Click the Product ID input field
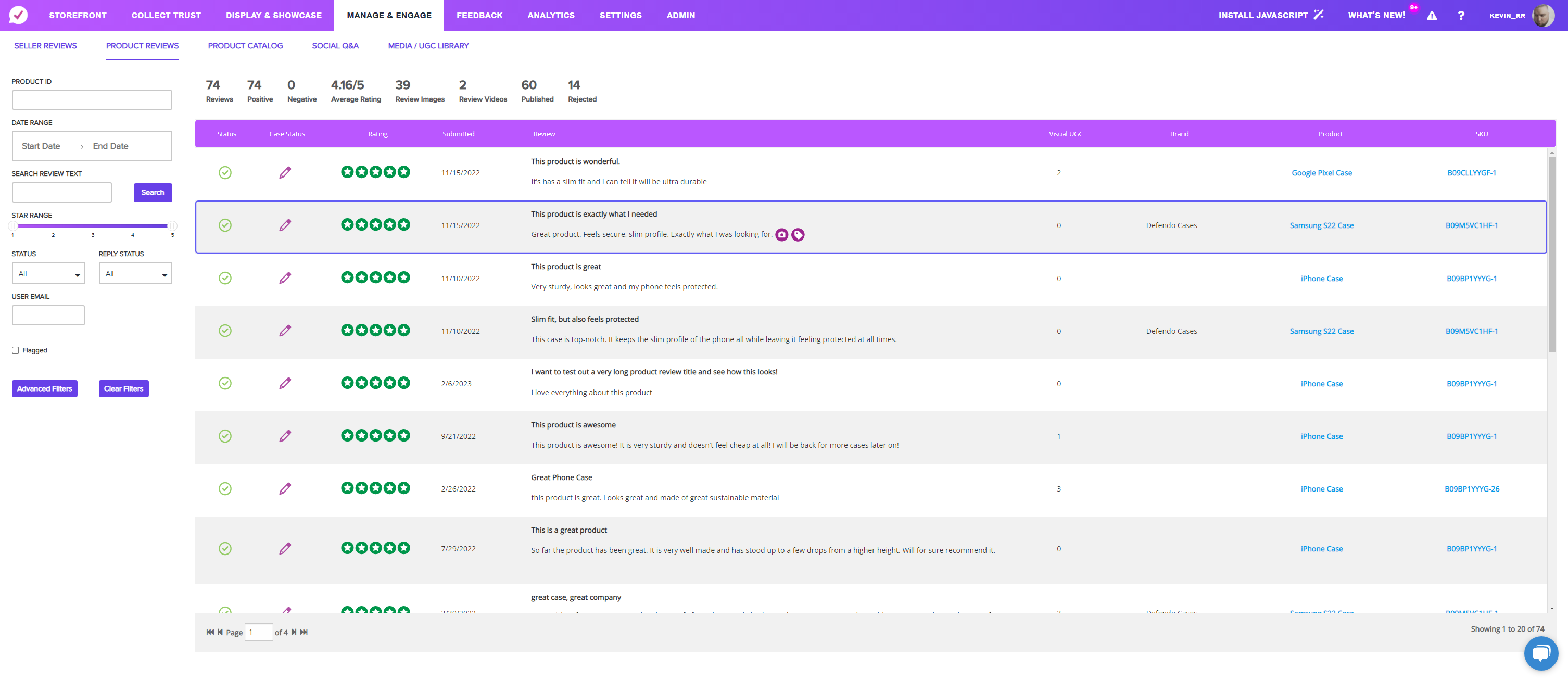This screenshot has width=1568, height=680. tap(92, 100)
